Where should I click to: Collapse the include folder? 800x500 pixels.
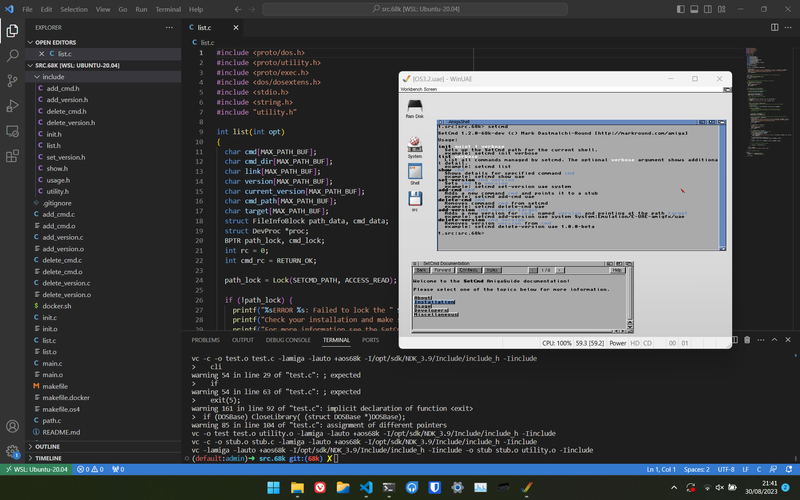pos(53,76)
